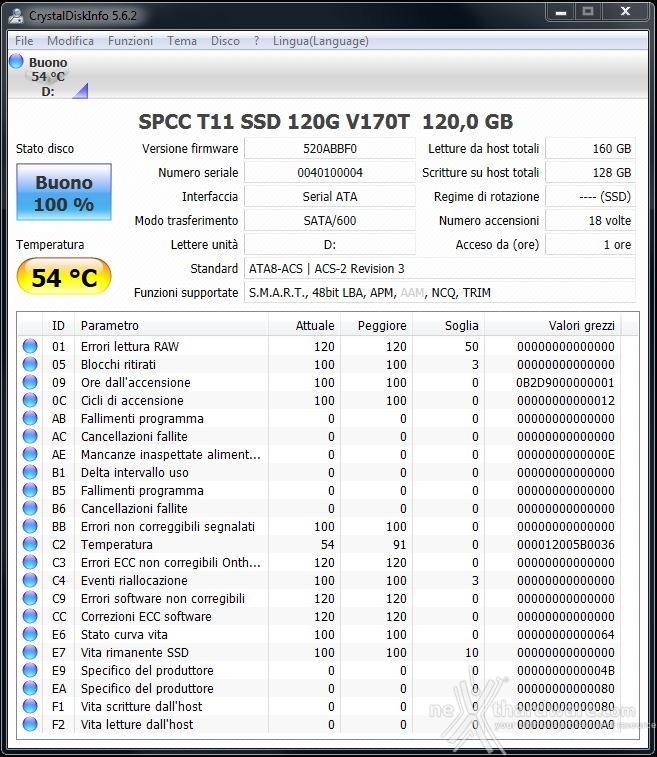This screenshot has width=657, height=757.
Task: Click status orb for C2 Temperatura
Action: point(30,544)
